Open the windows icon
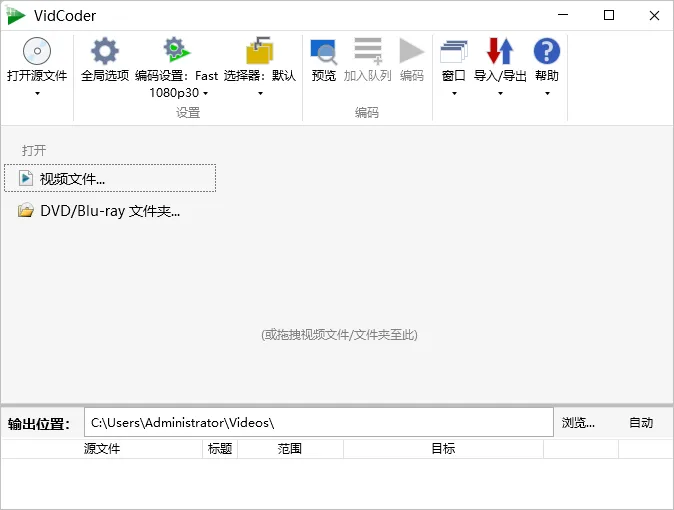Viewport: 674px width, 510px height. click(454, 52)
